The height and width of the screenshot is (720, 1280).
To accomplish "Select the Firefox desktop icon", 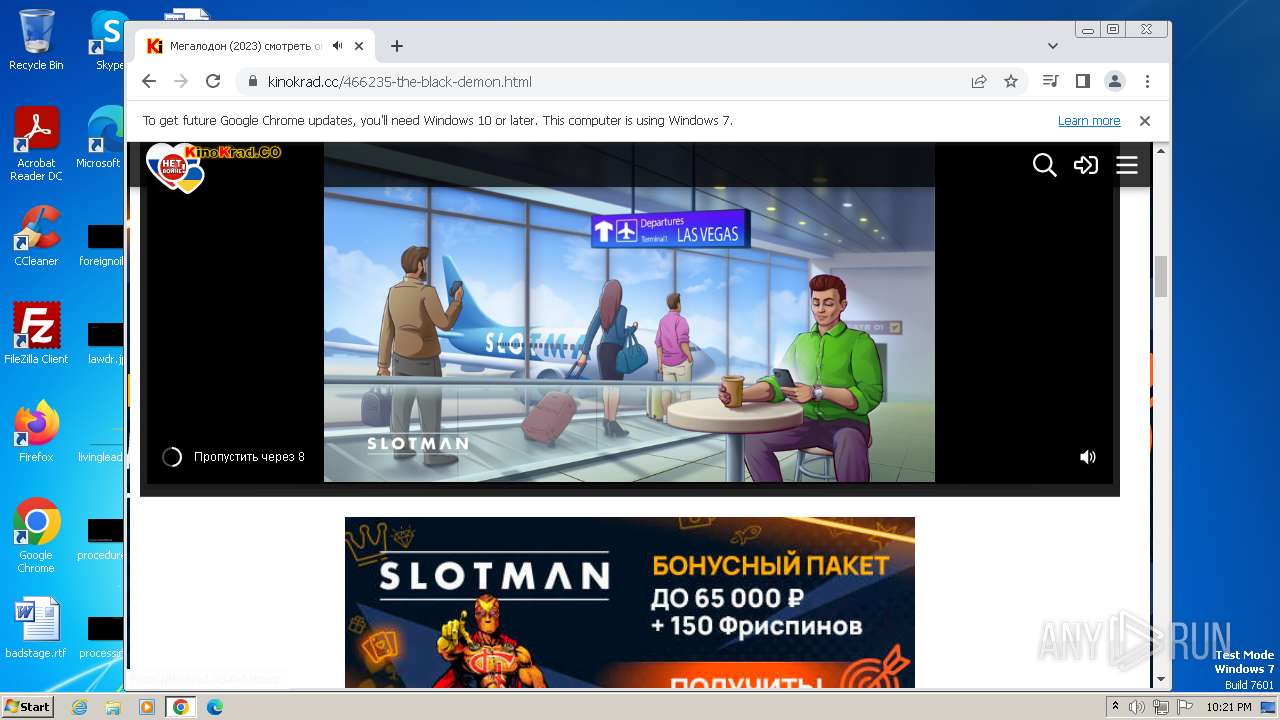I will point(36,431).
